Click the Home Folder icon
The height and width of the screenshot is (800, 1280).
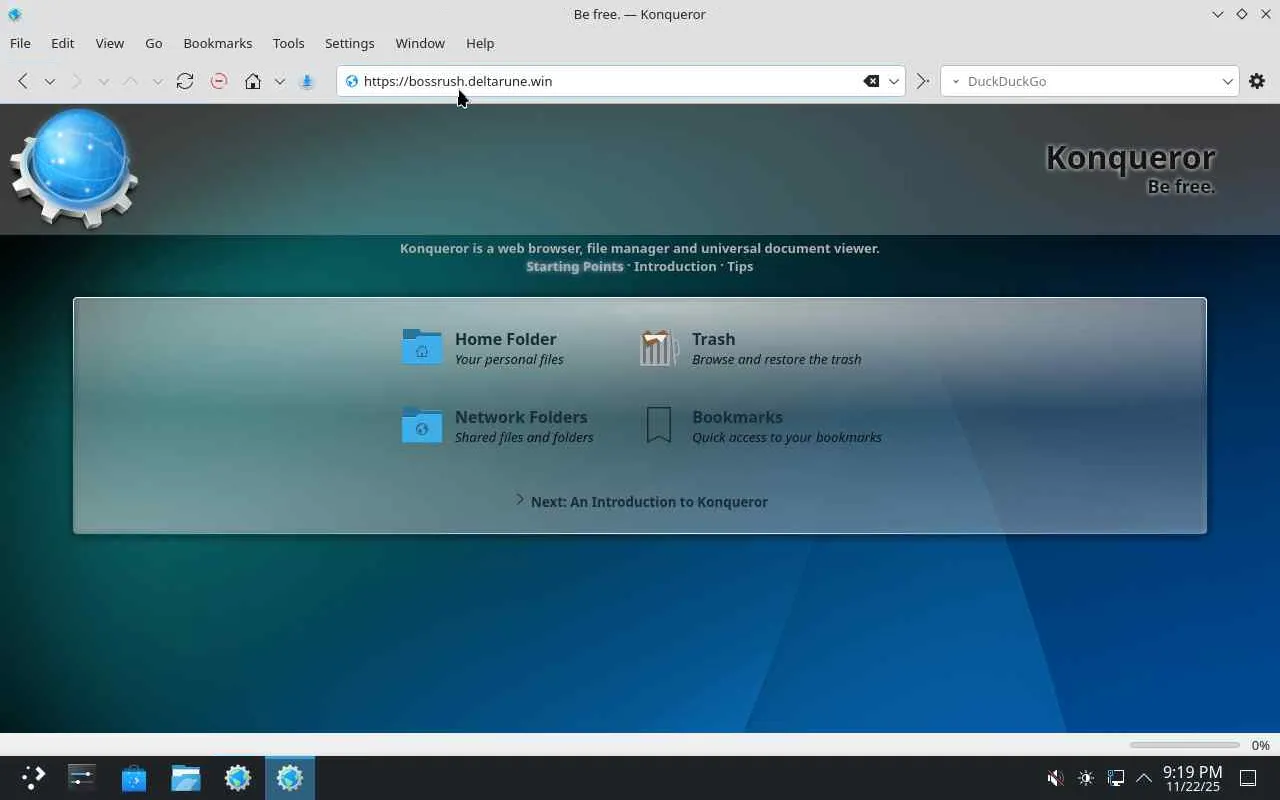tap(422, 347)
